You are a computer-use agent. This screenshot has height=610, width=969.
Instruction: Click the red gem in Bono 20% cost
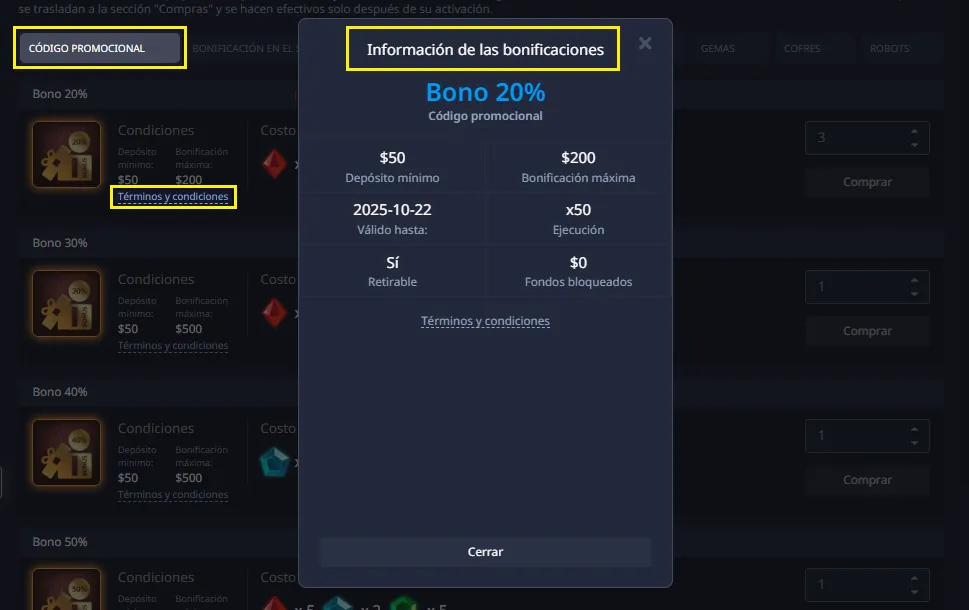[x=275, y=164]
